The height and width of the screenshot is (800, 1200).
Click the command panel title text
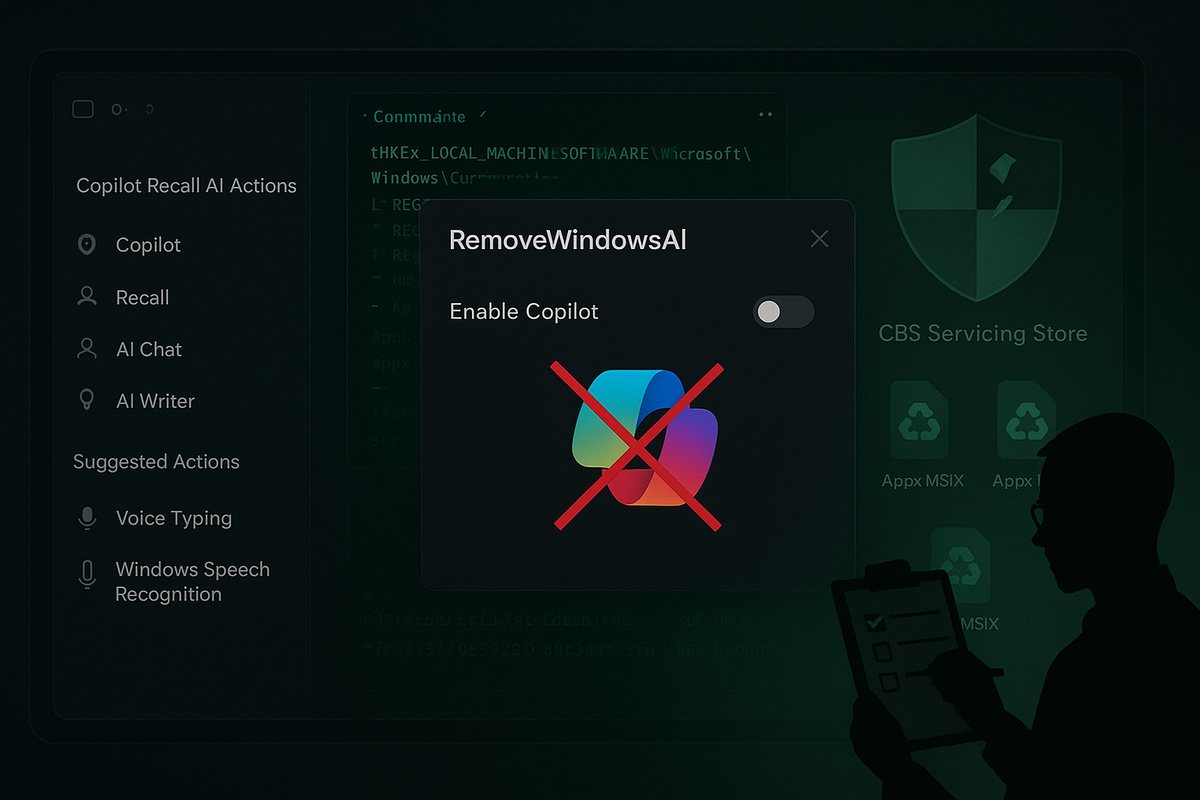[x=419, y=117]
